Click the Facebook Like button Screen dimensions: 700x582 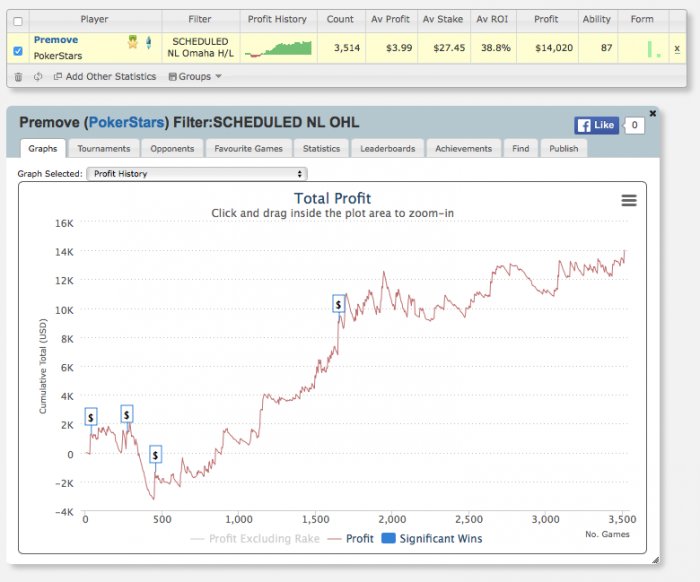pos(596,125)
